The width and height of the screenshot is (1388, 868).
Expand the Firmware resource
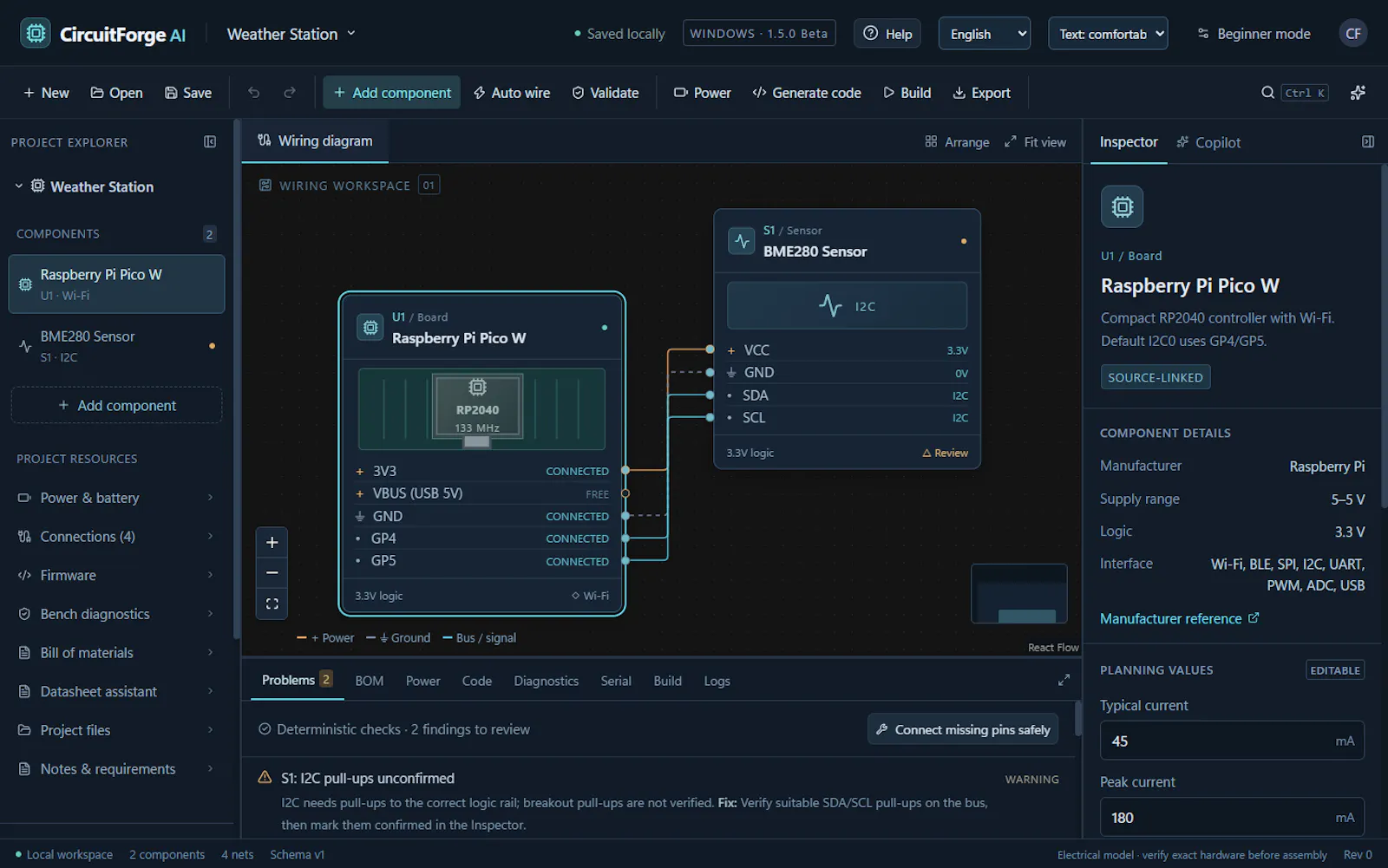(x=116, y=575)
